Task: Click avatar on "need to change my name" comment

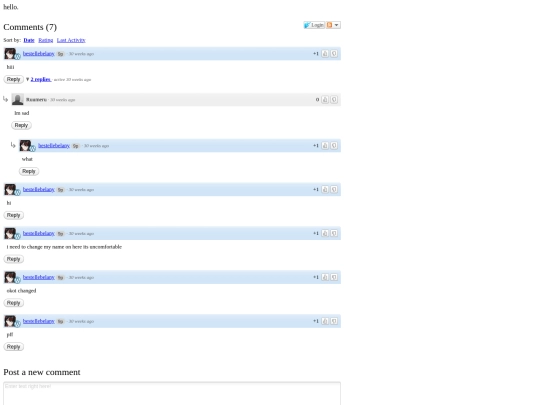Action: (10, 233)
